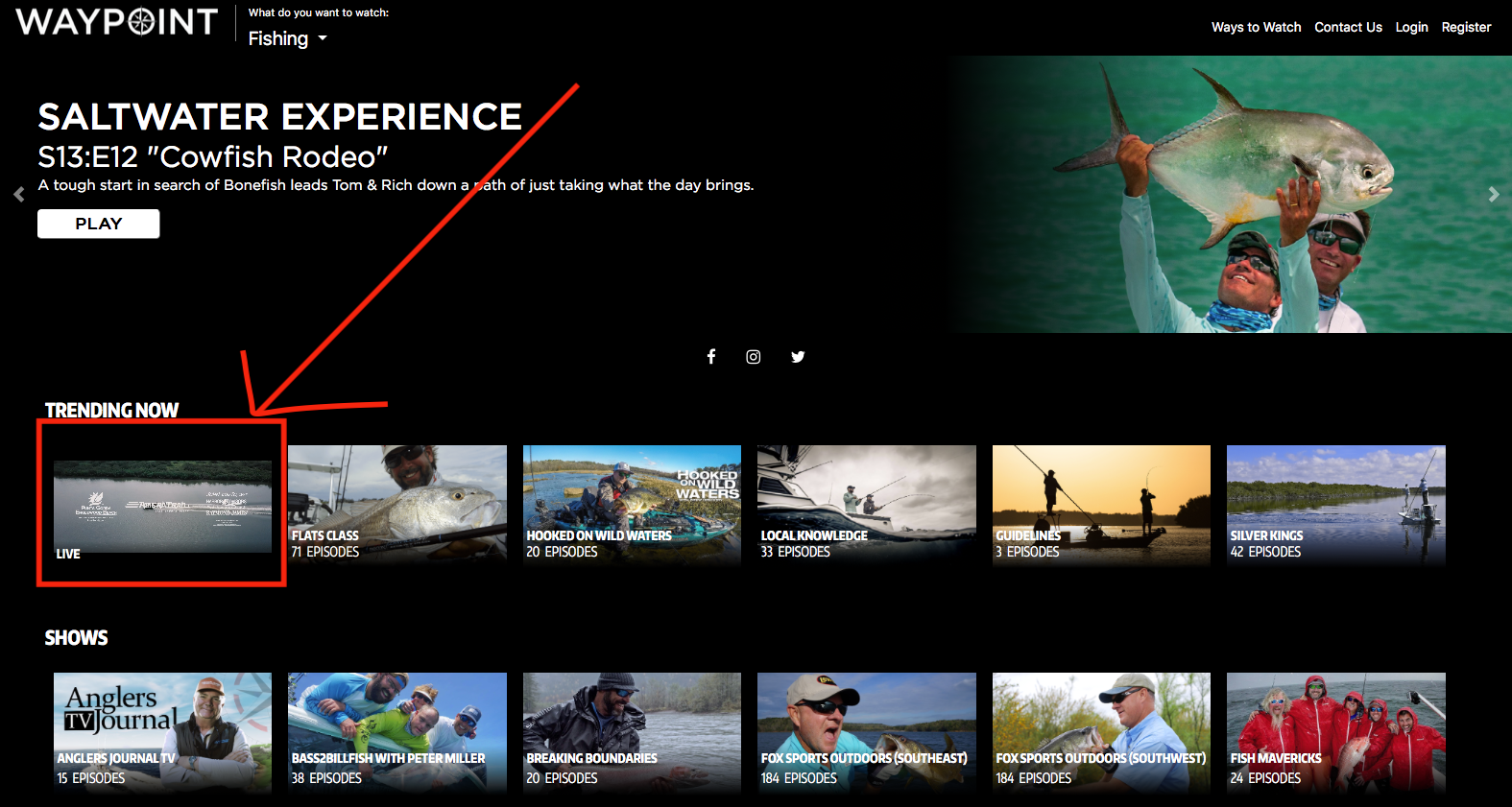Screen dimensions: 1512x807
Task: Play Saltwater Experience Cowfish Rodeo episode
Action: (x=99, y=224)
